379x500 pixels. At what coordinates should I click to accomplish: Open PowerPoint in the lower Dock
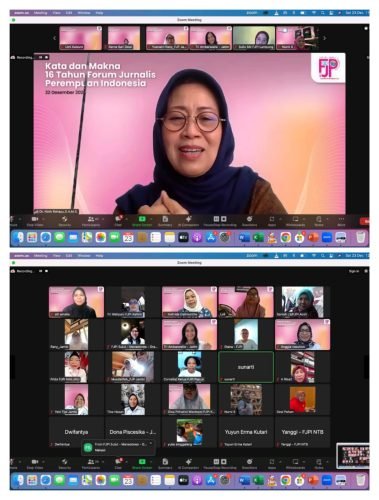click(313, 480)
